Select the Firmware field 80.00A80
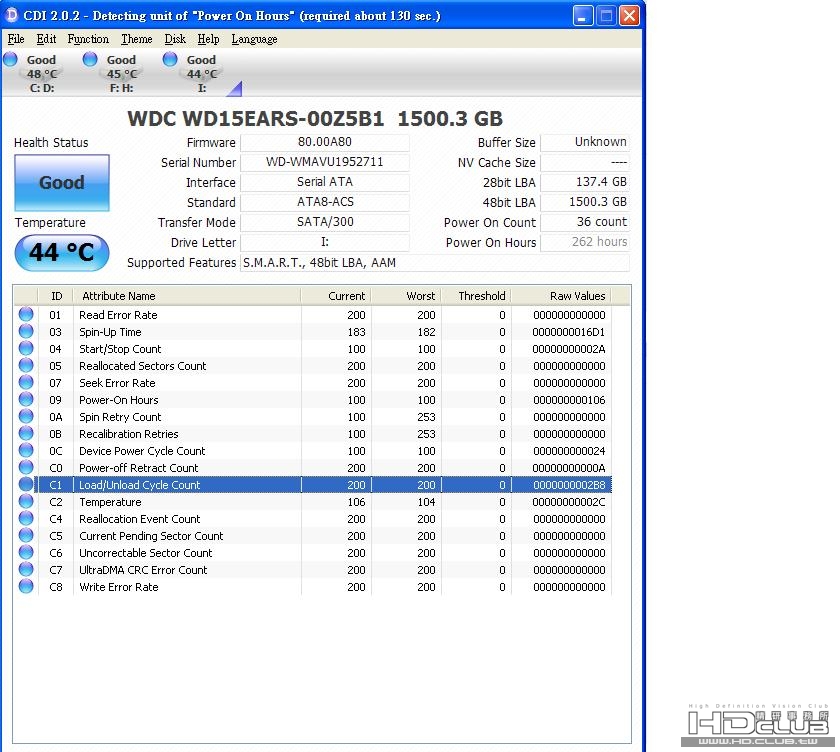This screenshot has width=840, height=752. [x=325, y=142]
